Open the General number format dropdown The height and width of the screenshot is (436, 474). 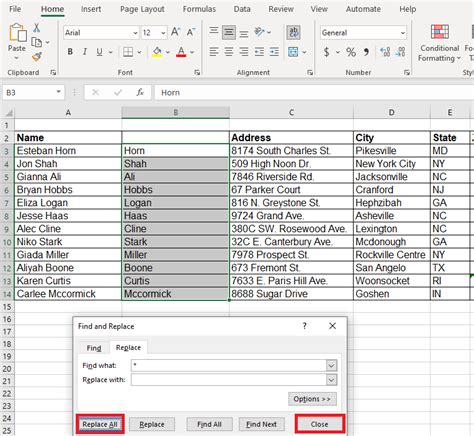[x=403, y=33]
